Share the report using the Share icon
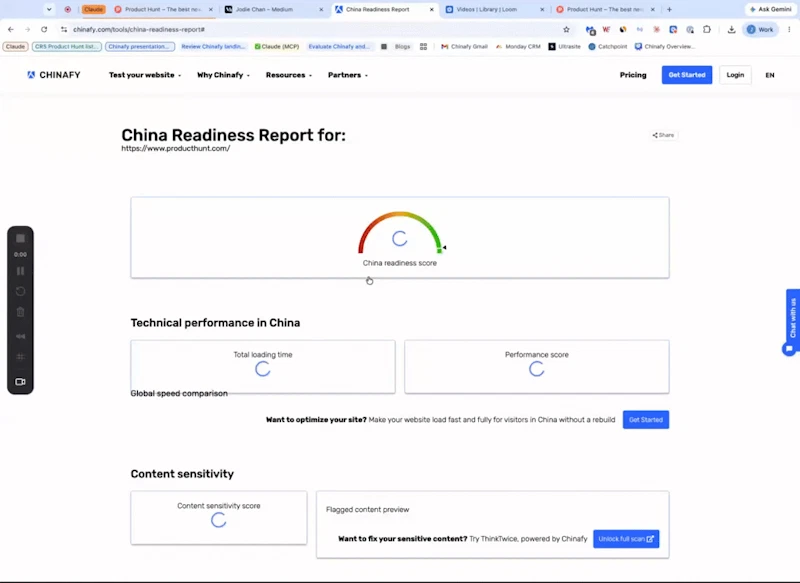The height and width of the screenshot is (583, 800). [x=663, y=135]
